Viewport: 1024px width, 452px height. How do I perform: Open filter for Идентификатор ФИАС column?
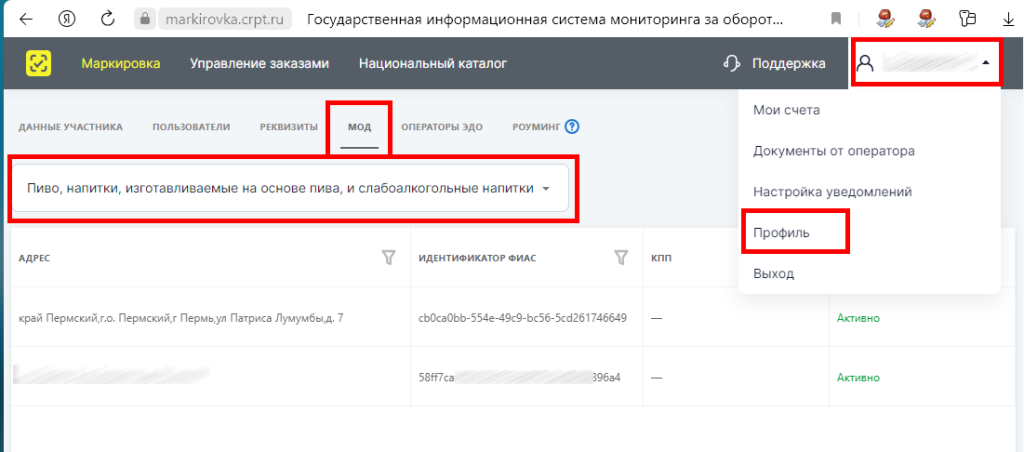pyautogui.click(x=621, y=258)
